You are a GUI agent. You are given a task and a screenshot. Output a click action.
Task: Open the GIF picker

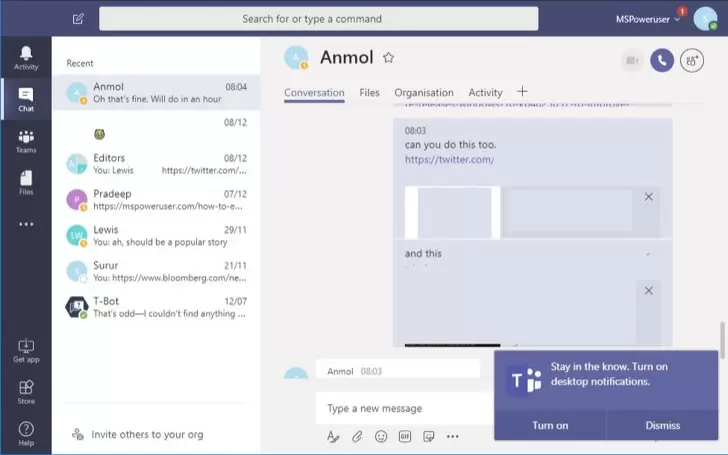point(405,436)
